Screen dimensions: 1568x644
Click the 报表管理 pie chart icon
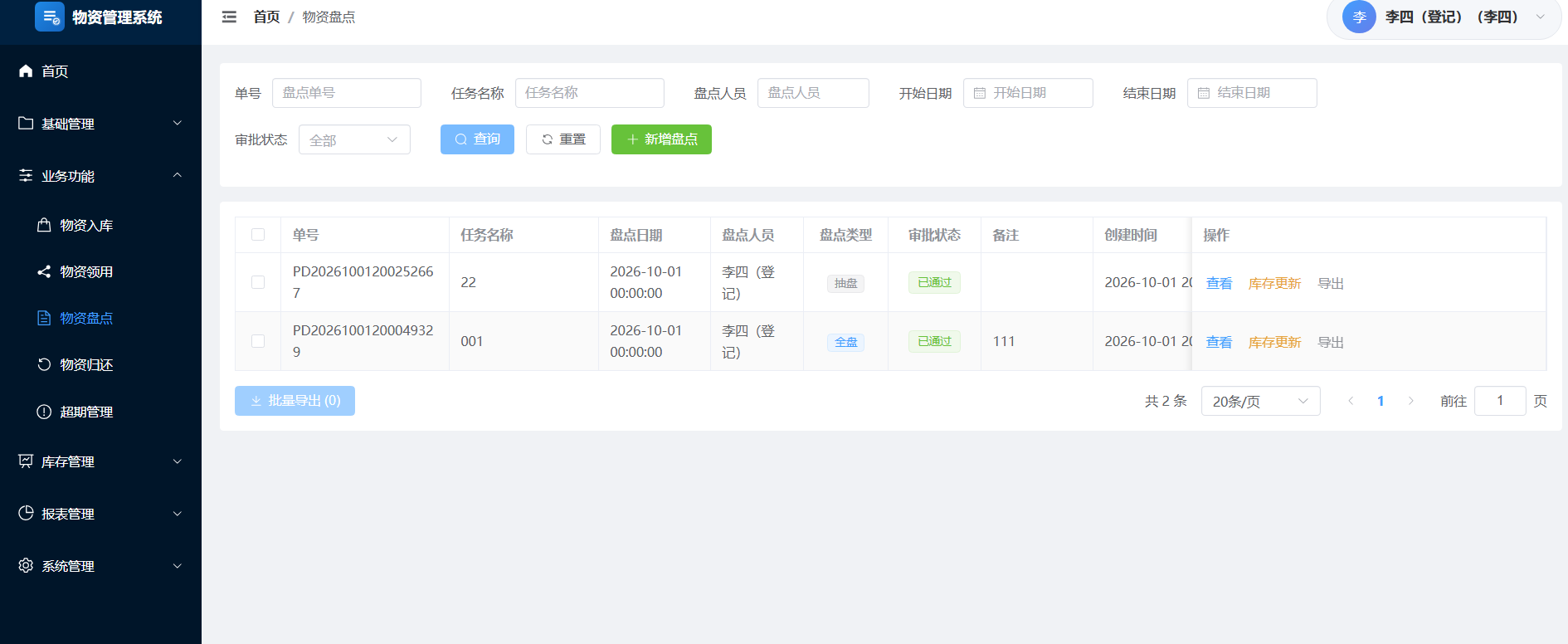[x=26, y=513]
